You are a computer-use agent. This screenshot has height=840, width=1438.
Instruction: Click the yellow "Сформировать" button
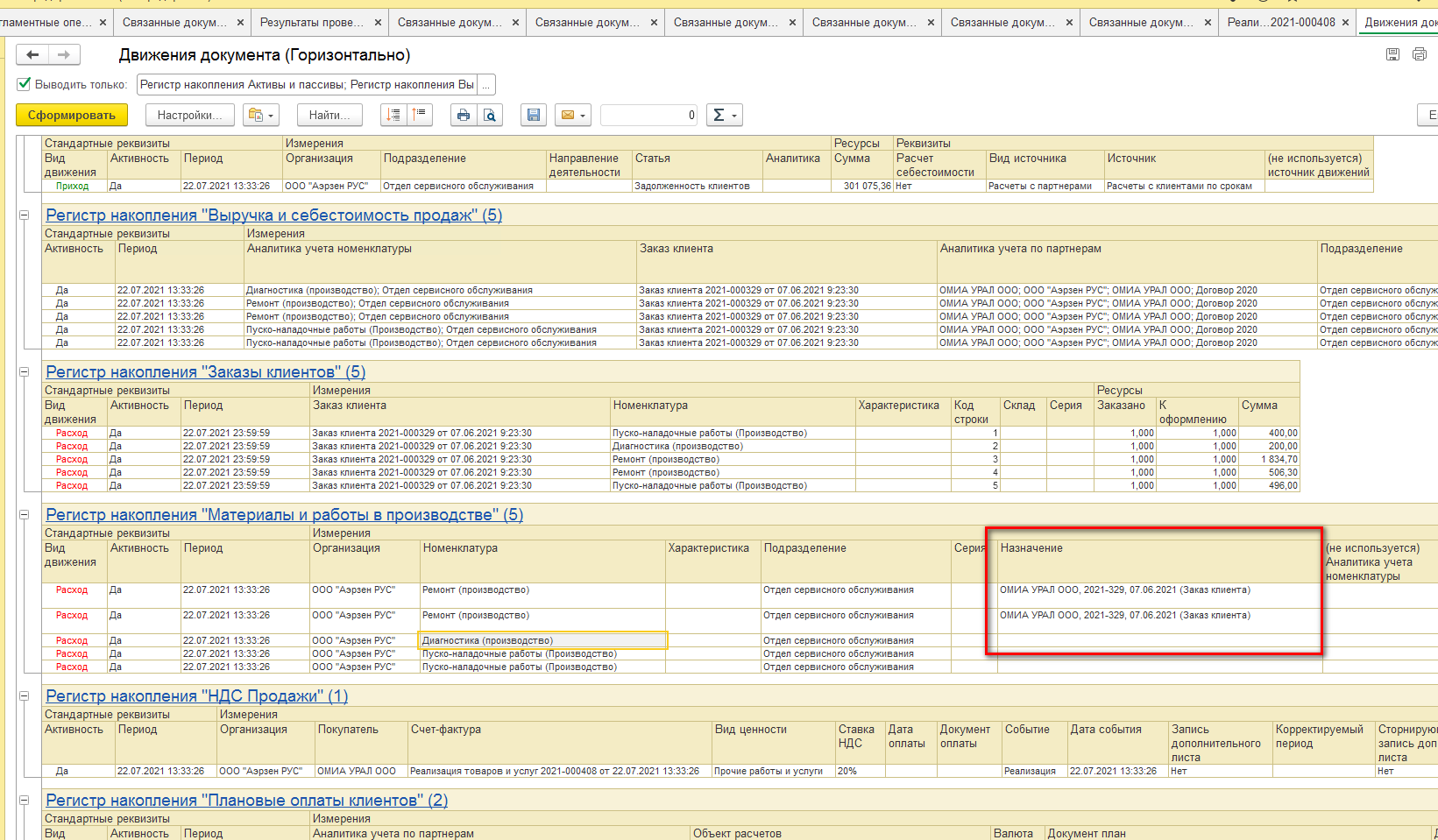71,115
